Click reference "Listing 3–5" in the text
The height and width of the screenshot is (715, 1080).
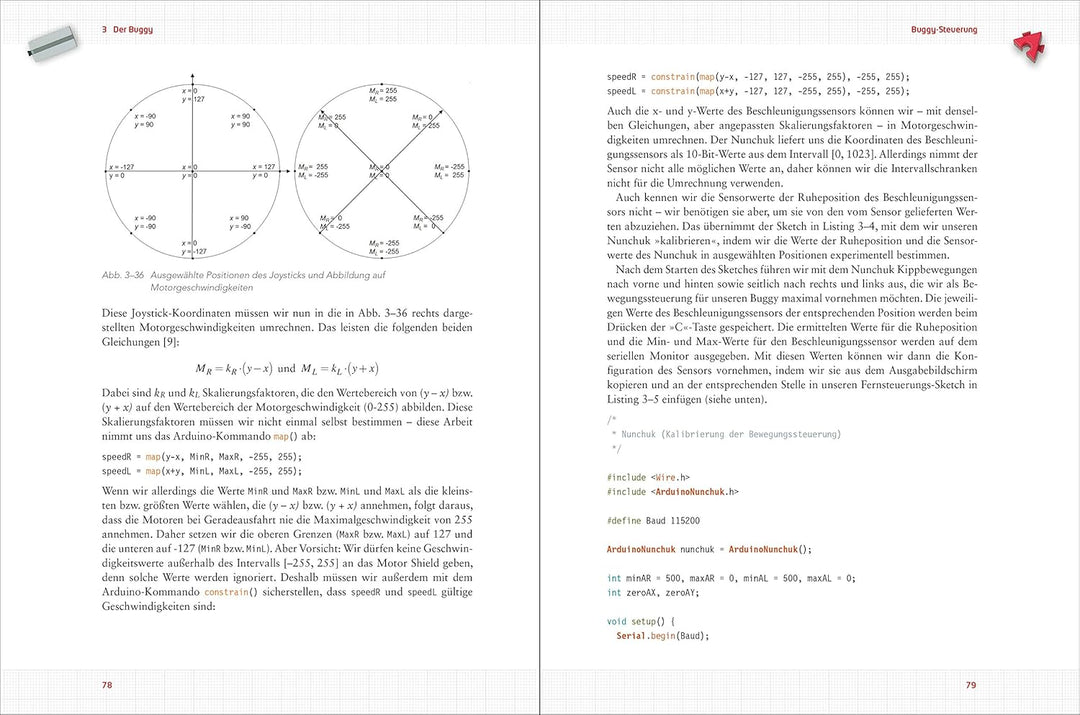click(632, 400)
